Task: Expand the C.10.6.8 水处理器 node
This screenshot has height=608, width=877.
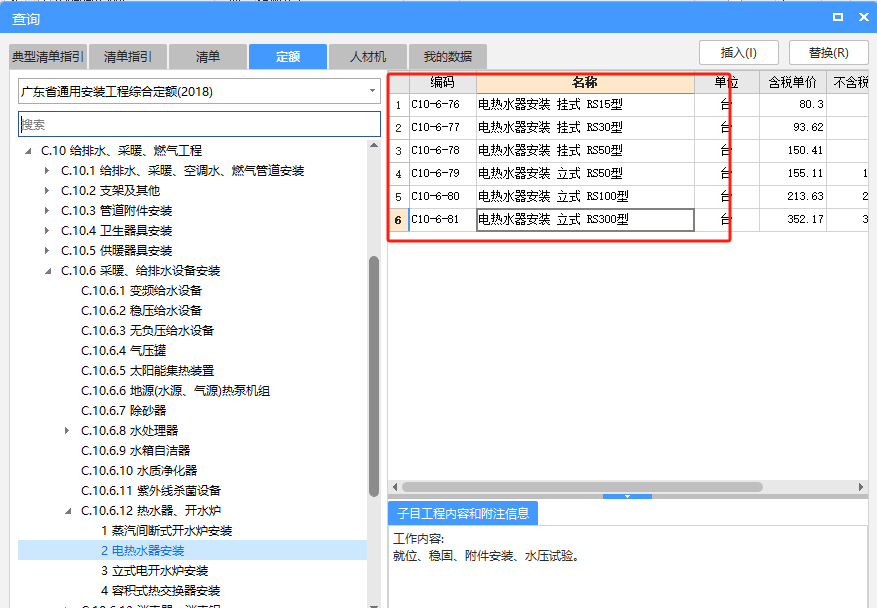Action: click(x=67, y=431)
